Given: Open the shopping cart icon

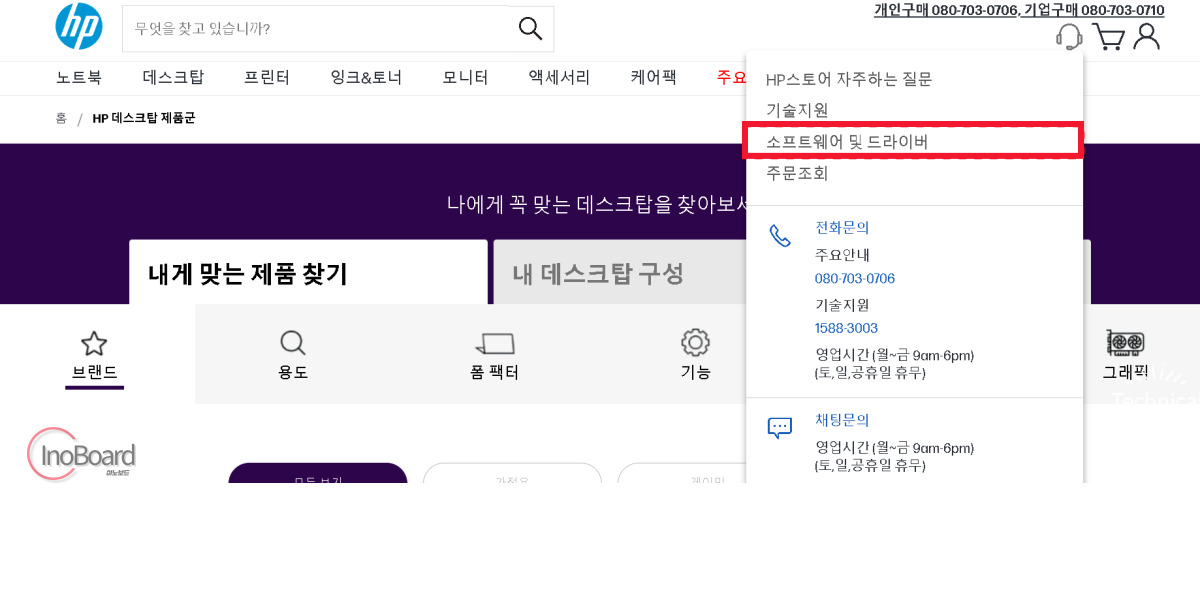Looking at the screenshot, I should (1108, 37).
